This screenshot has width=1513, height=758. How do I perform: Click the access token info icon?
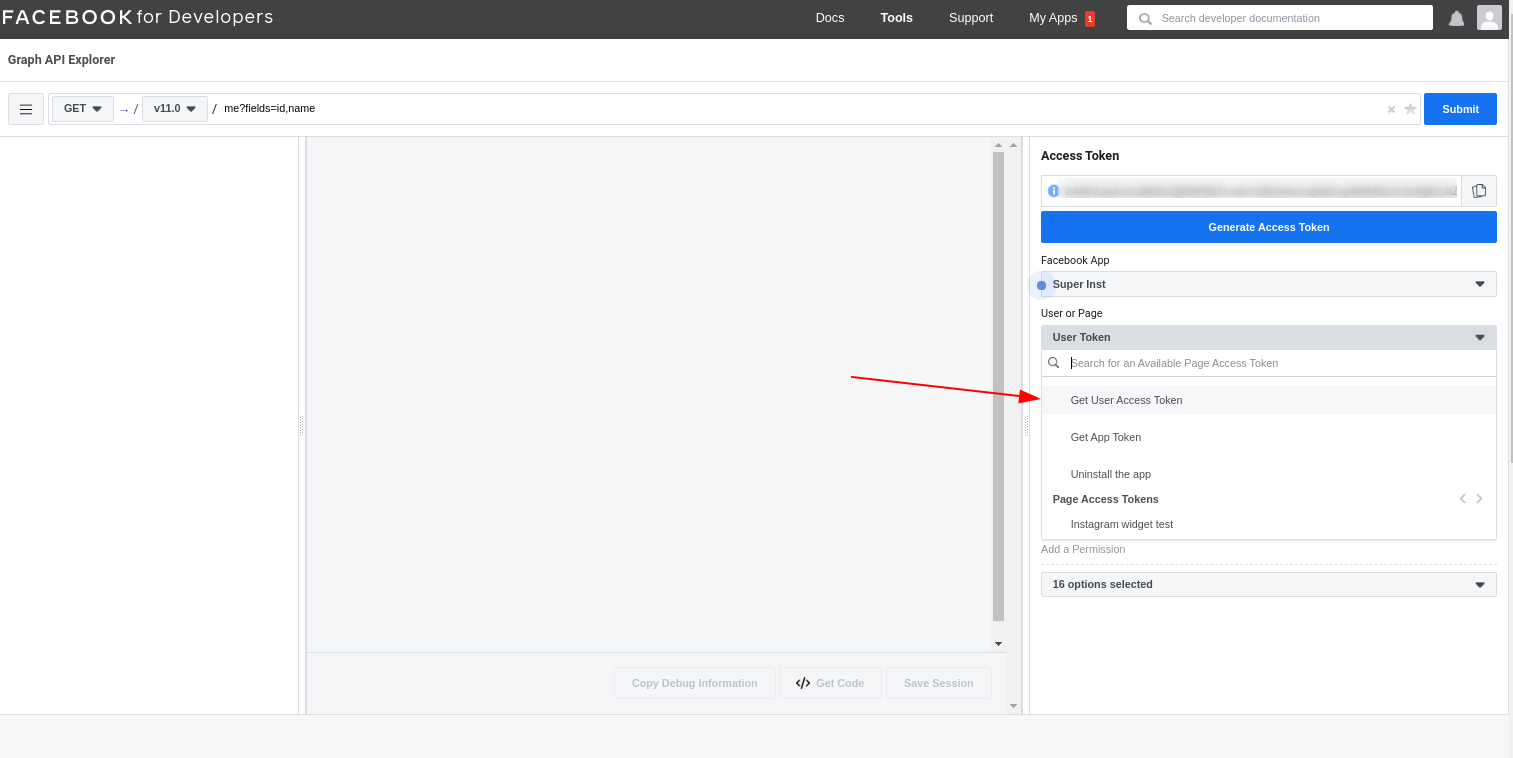click(x=1053, y=191)
